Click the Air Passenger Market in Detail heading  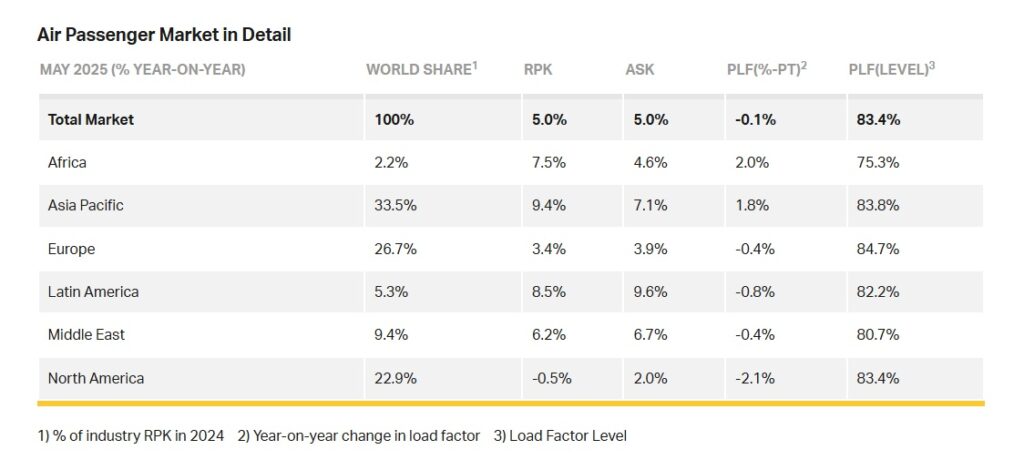tap(164, 35)
